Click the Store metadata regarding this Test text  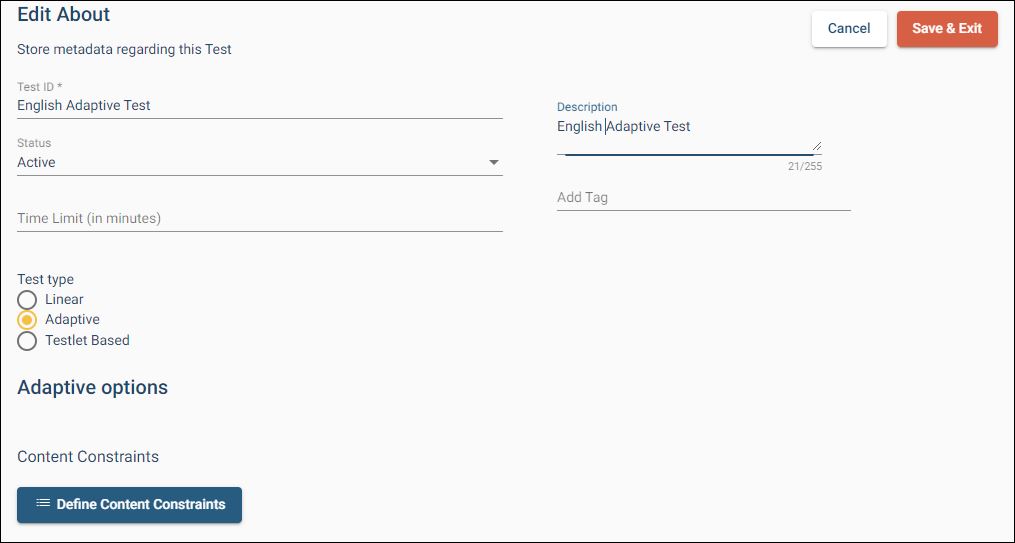click(124, 49)
